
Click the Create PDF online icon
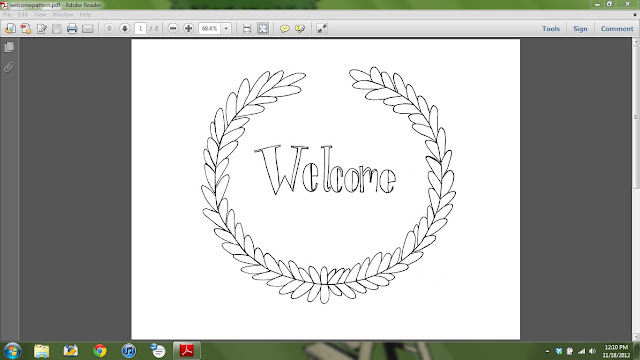tap(10, 29)
